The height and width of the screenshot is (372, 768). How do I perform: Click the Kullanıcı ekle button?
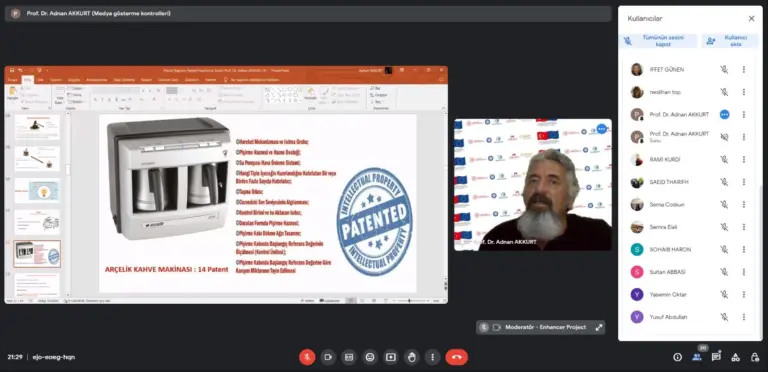(730, 41)
